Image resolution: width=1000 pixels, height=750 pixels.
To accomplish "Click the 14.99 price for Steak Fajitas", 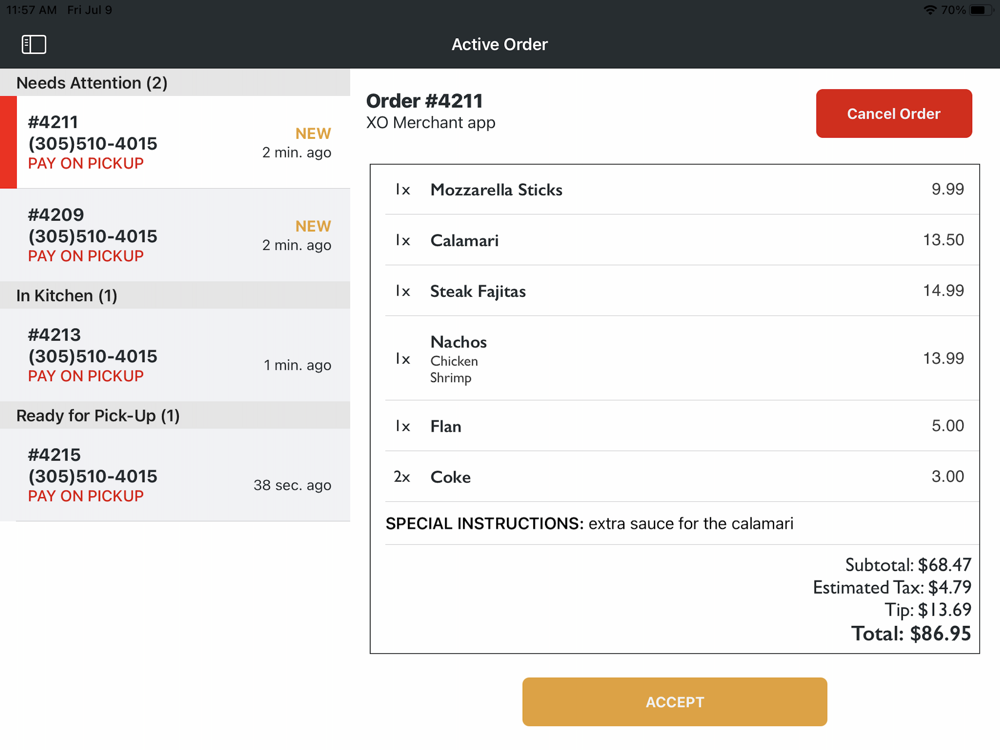I will click(943, 290).
